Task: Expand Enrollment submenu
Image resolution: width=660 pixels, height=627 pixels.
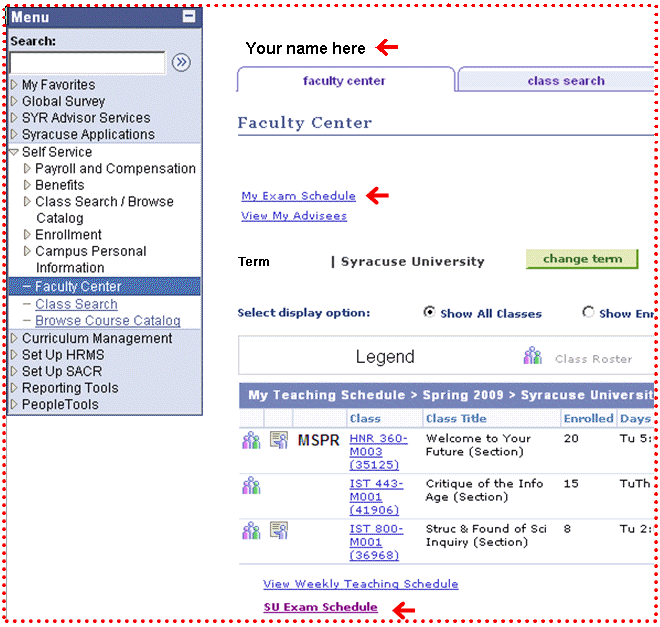Action: point(27,234)
